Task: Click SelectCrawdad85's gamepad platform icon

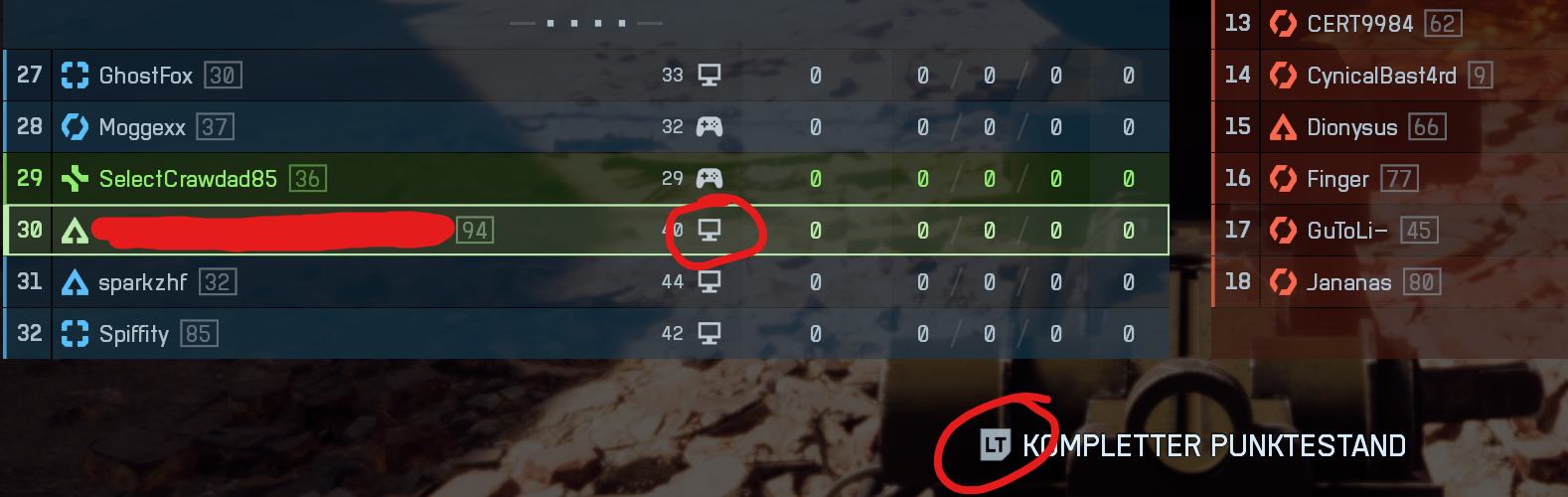Action: [x=709, y=179]
